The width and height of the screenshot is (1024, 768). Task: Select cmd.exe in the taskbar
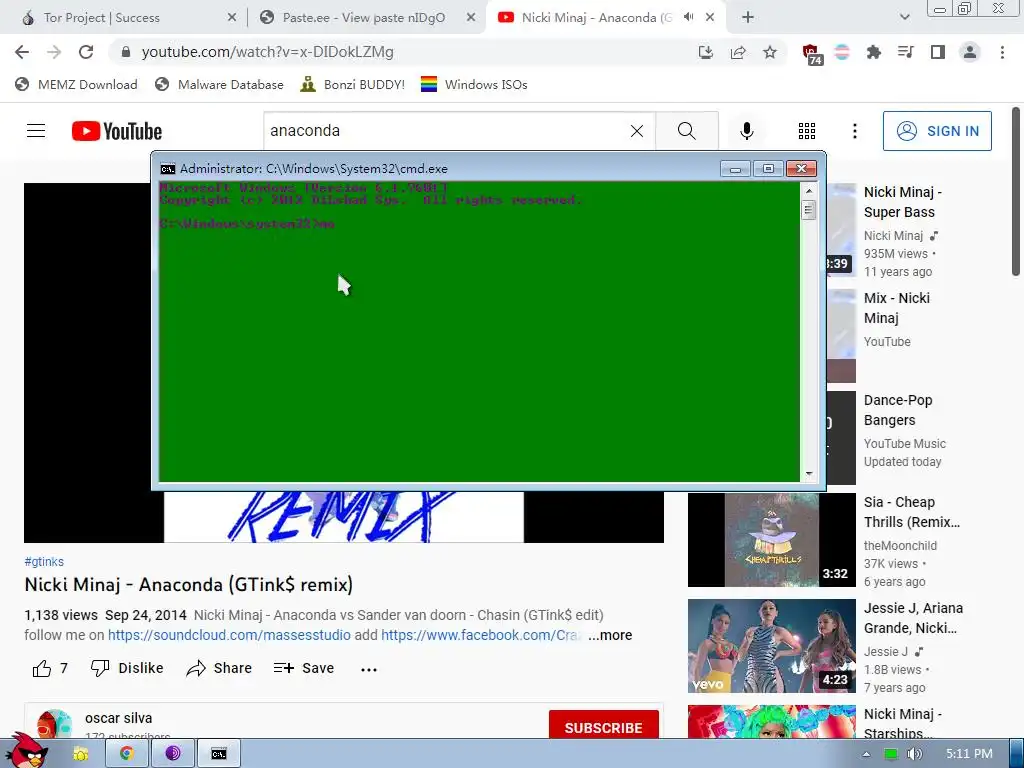[x=219, y=754]
